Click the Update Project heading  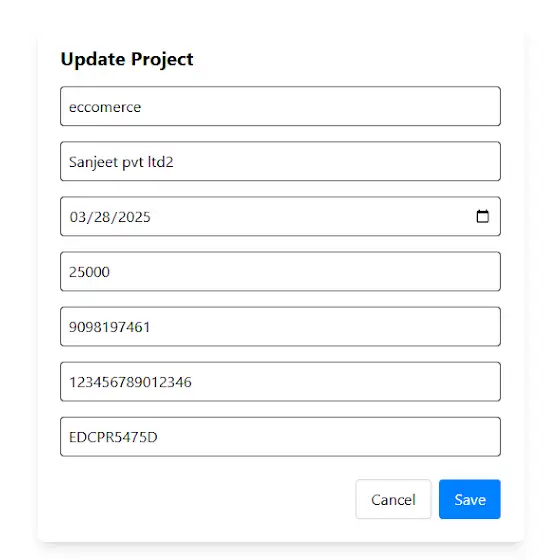(x=127, y=59)
